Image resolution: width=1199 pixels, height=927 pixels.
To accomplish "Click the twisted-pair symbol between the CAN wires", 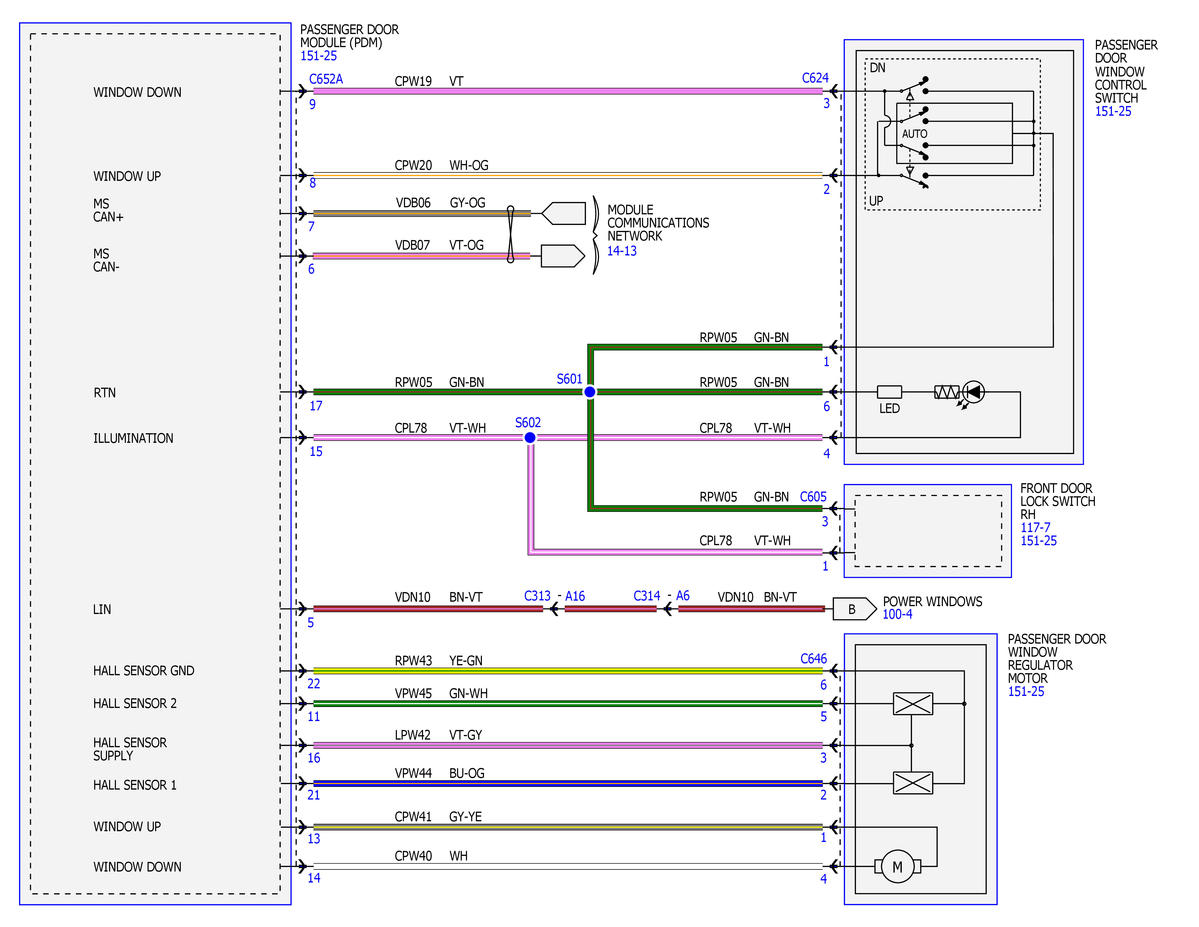I will 510,235.
